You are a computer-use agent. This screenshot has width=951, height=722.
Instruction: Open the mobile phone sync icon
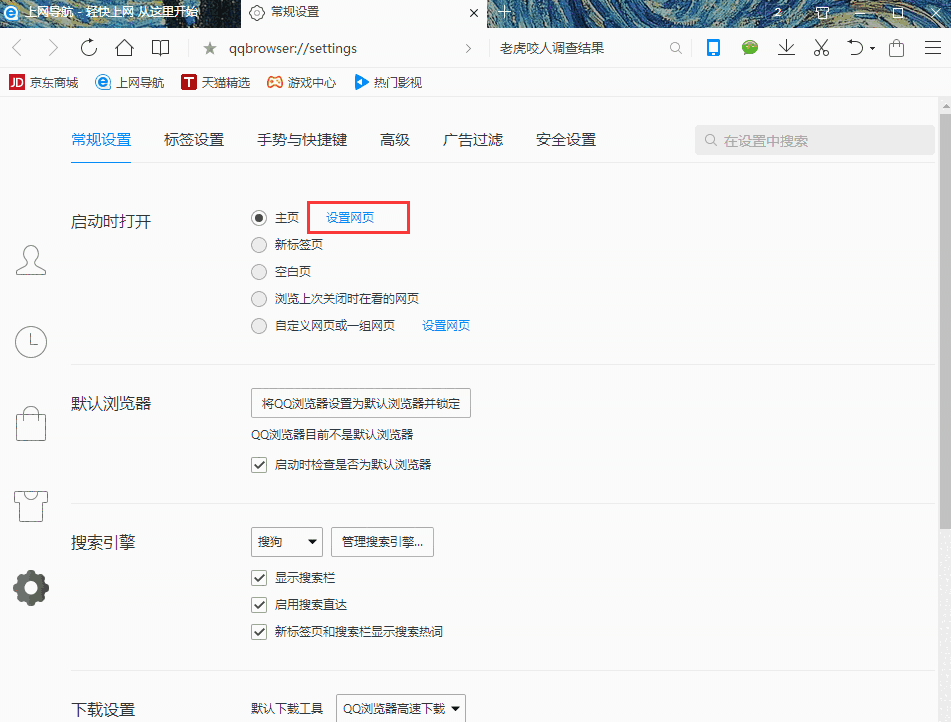point(712,47)
